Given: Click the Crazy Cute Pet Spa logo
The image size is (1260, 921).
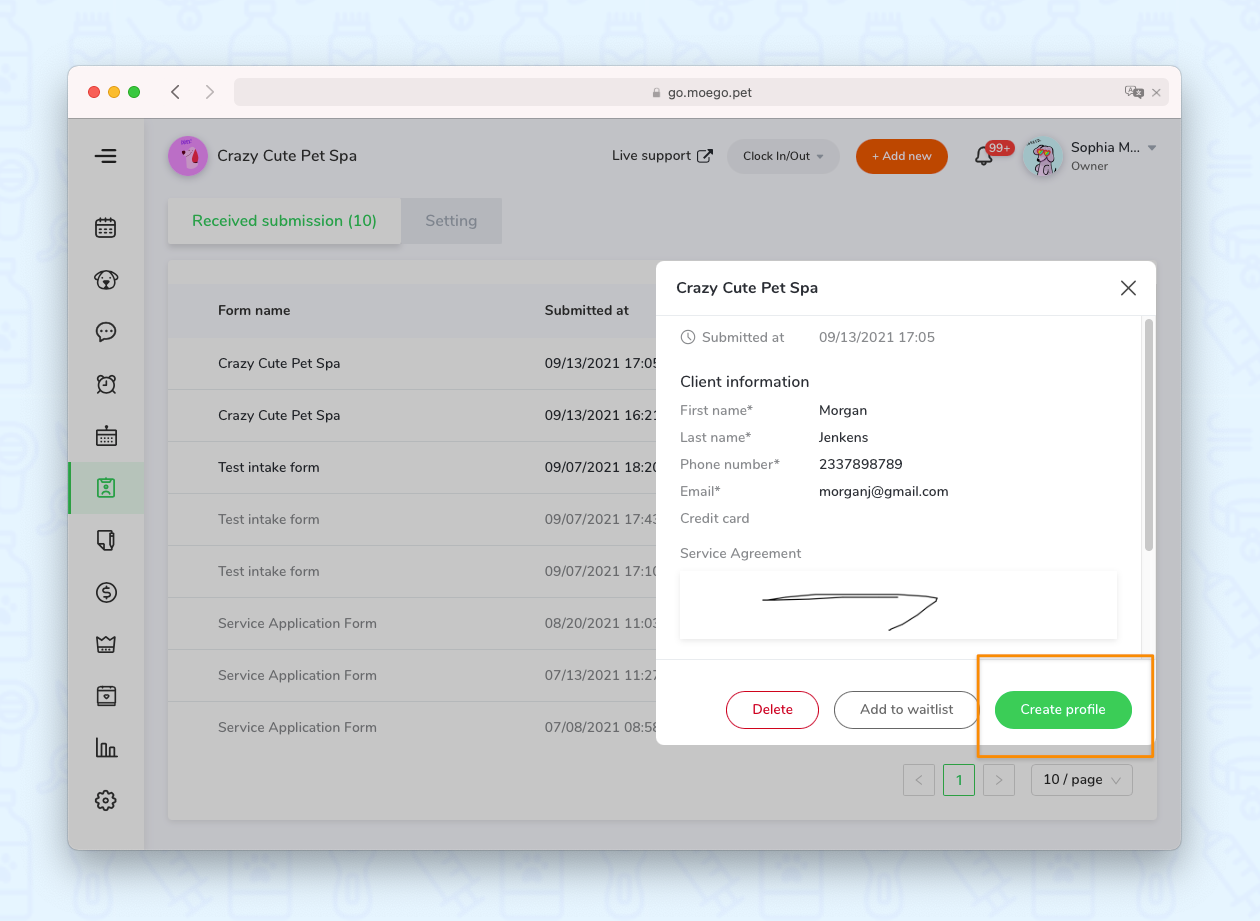Looking at the screenshot, I should [x=188, y=156].
